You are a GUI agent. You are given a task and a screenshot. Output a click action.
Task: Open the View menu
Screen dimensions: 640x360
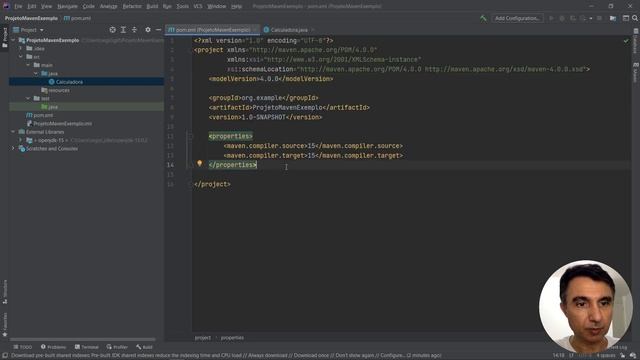tap(47, 7)
